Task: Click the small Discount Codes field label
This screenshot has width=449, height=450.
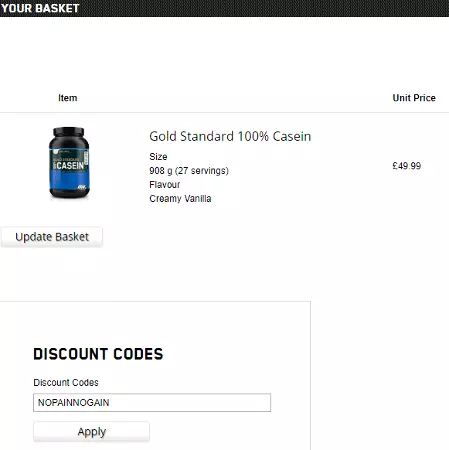Action: [x=66, y=382]
